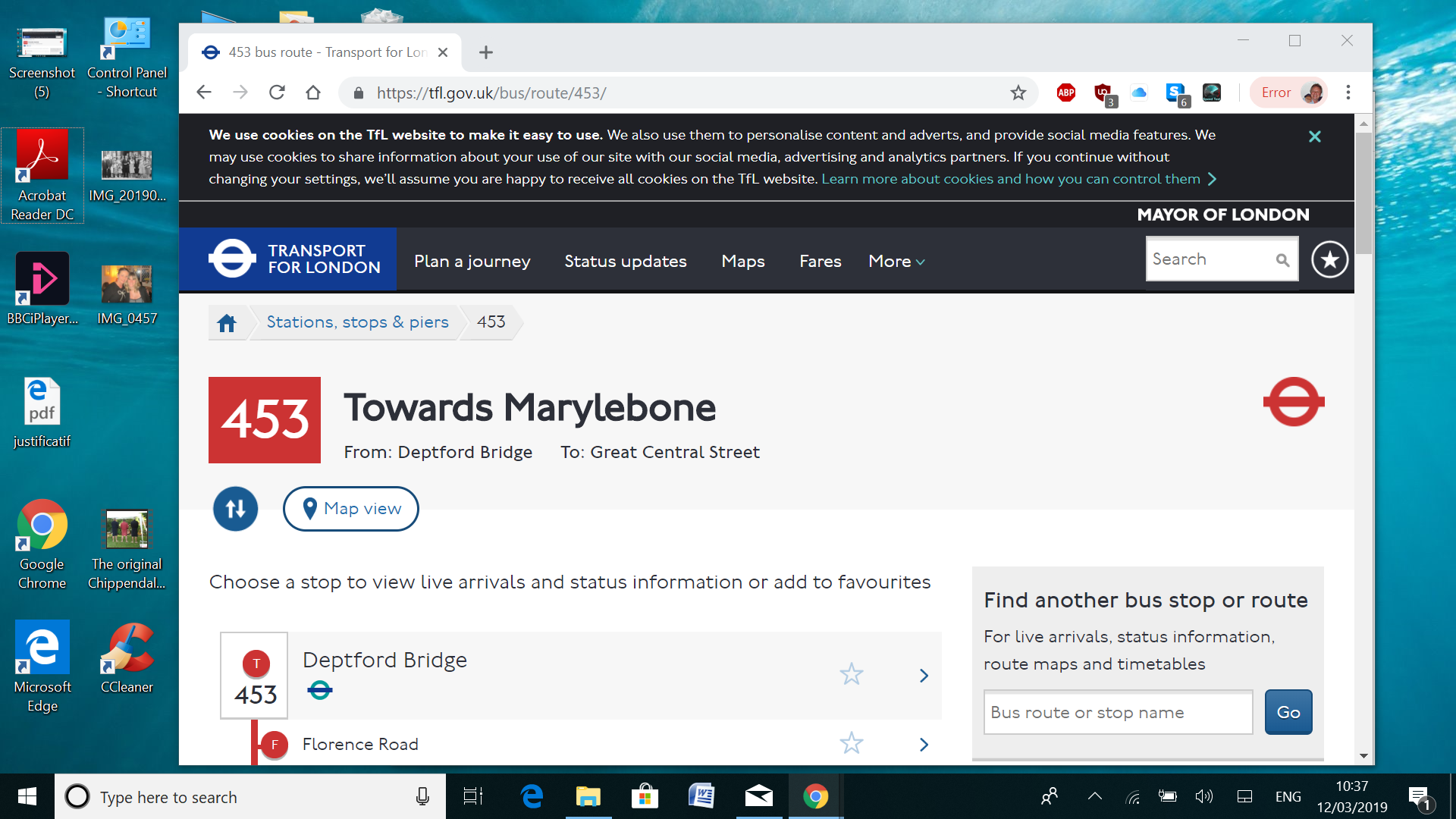
Task: Open the Fares menu item
Action: pyautogui.click(x=821, y=261)
